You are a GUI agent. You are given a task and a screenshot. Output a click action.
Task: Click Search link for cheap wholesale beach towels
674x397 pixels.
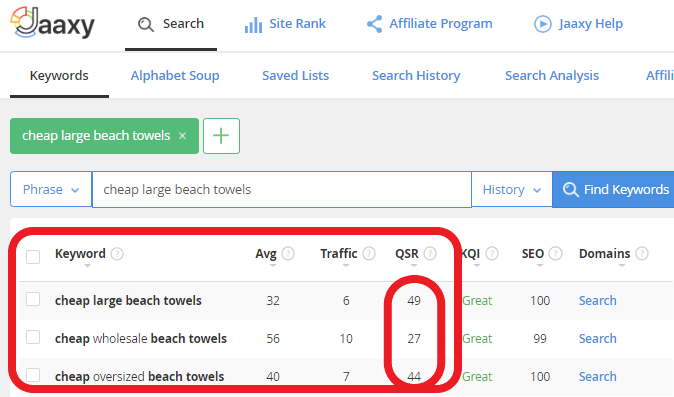click(x=597, y=339)
